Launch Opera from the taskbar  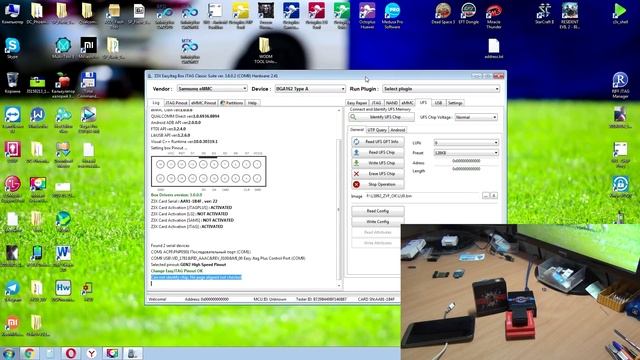(71, 353)
